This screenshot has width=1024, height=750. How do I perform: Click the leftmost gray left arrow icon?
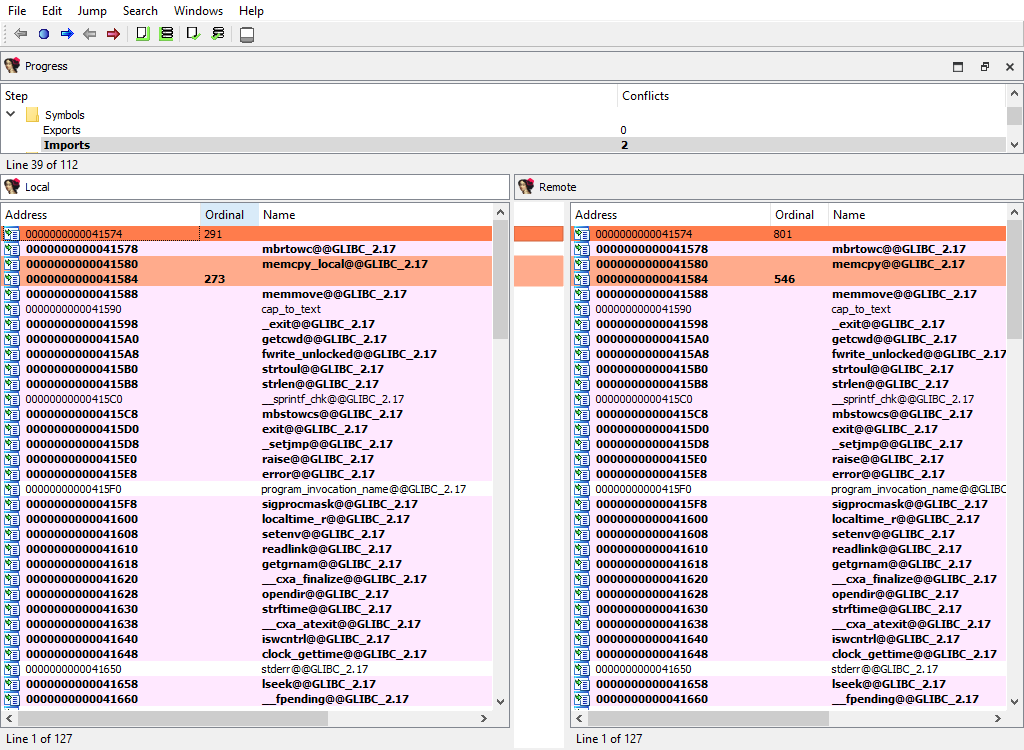20,34
